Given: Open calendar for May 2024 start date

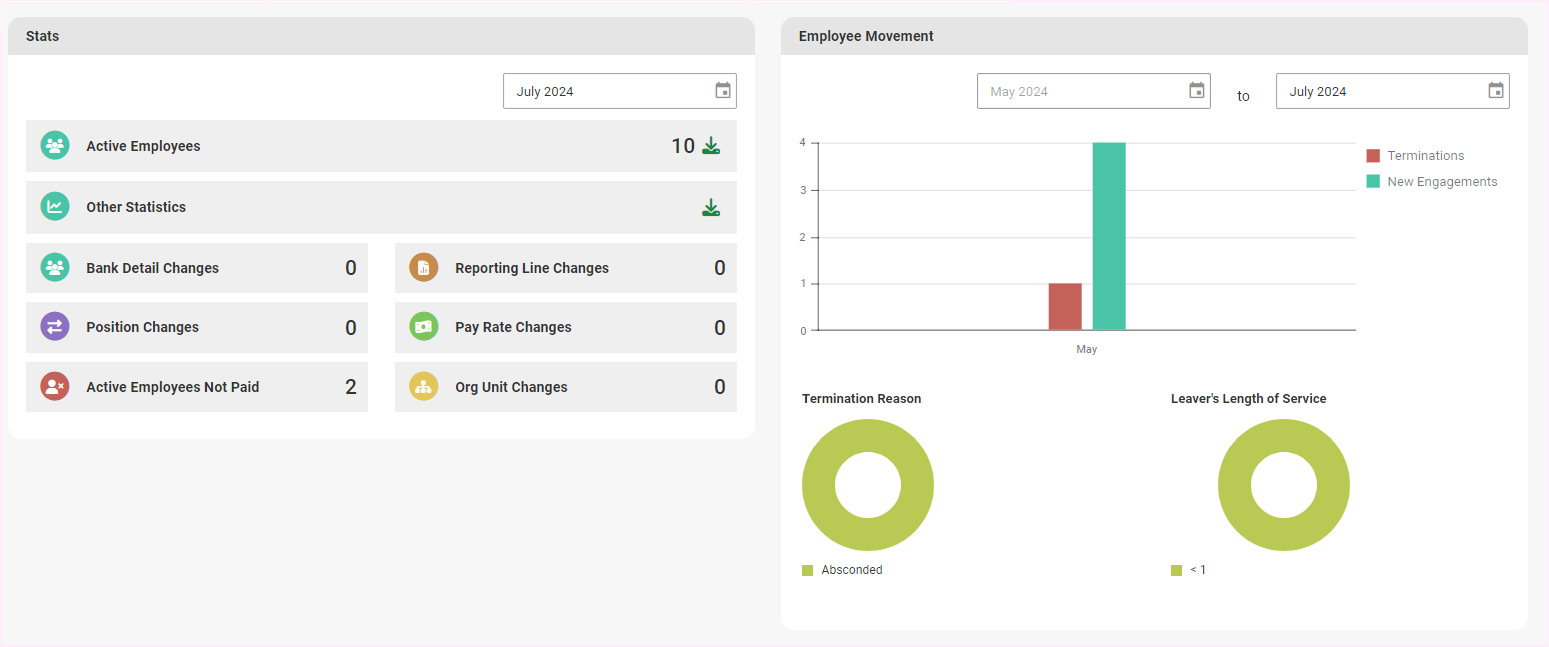Looking at the screenshot, I should [x=1196, y=91].
